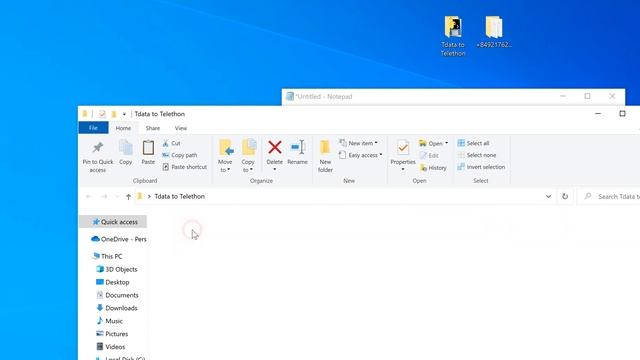Go forward with the forward arrow

(x=104, y=197)
